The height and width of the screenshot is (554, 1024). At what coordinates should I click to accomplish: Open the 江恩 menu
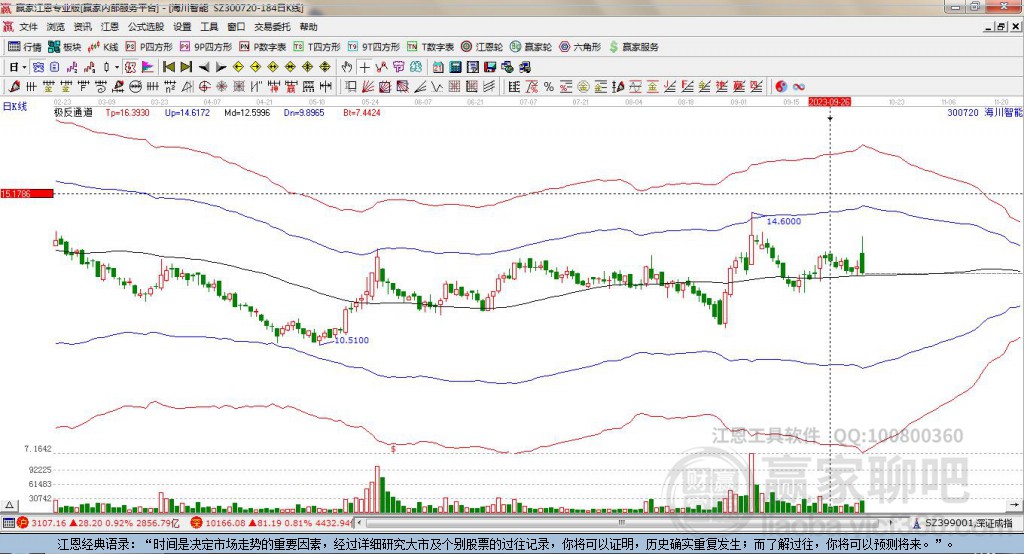(x=110, y=27)
